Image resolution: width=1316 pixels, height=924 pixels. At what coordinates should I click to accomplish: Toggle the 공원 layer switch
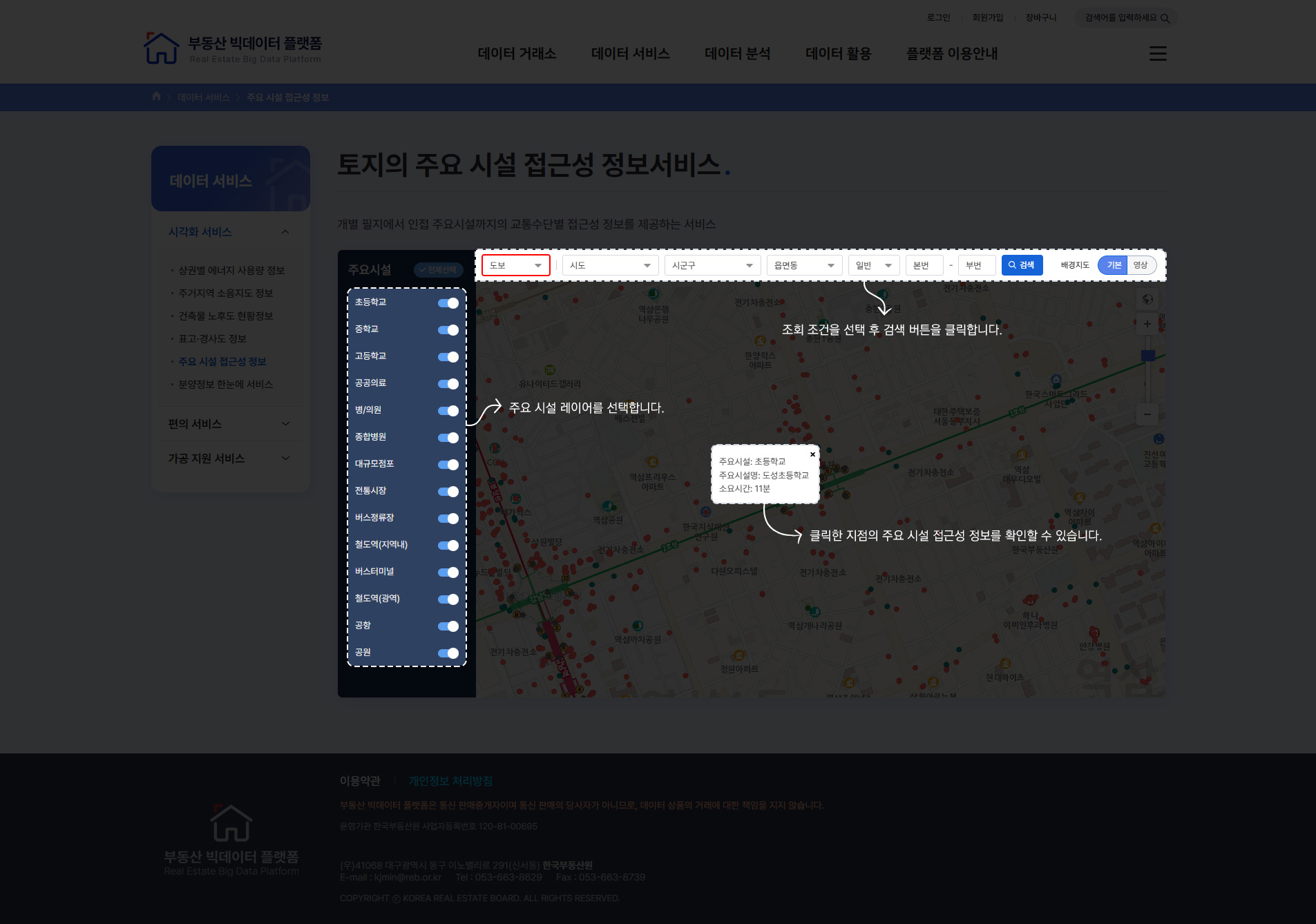[x=448, y=653]
